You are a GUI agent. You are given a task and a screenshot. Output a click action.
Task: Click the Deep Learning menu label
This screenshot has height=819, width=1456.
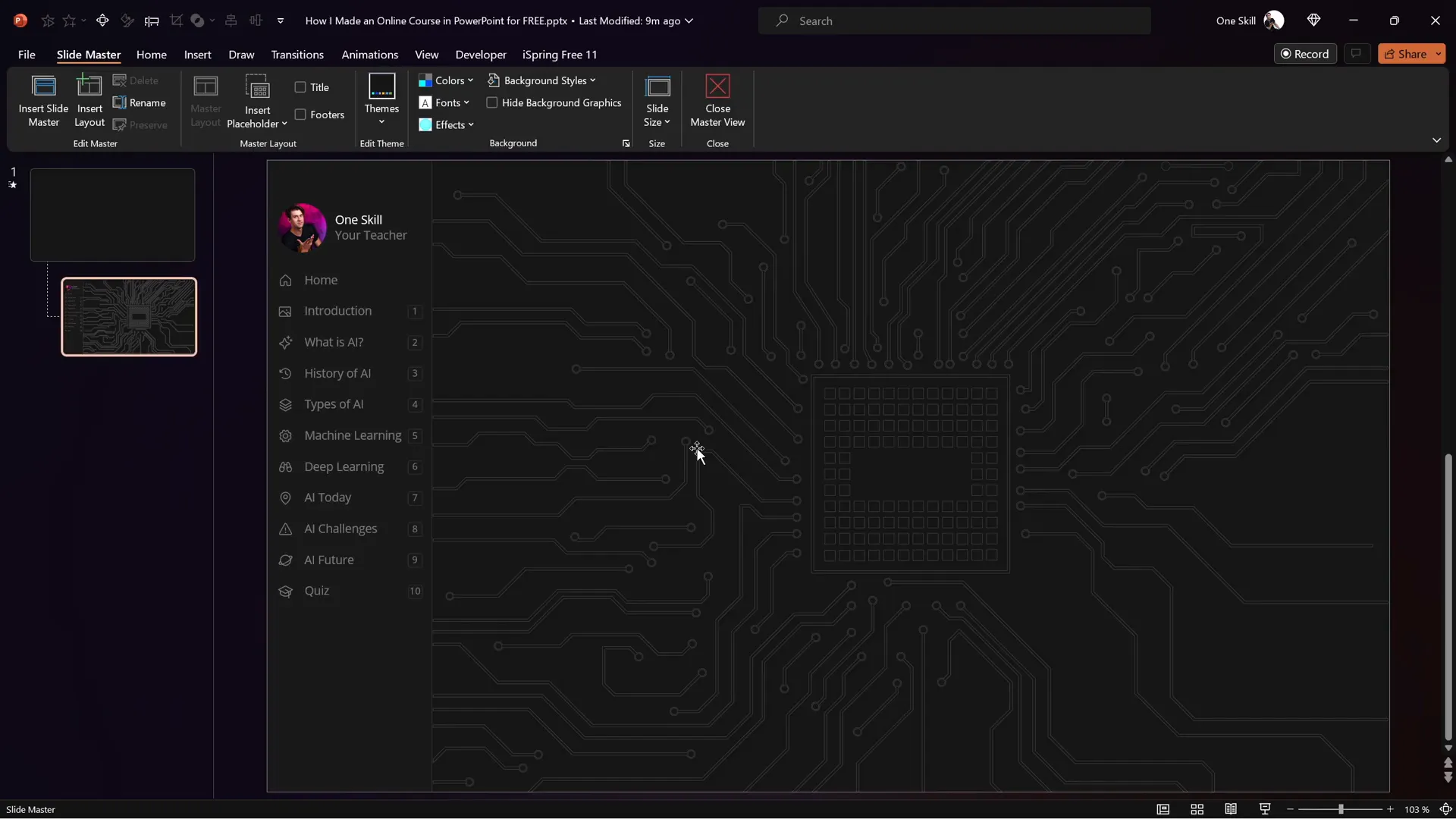coord(344,467)
